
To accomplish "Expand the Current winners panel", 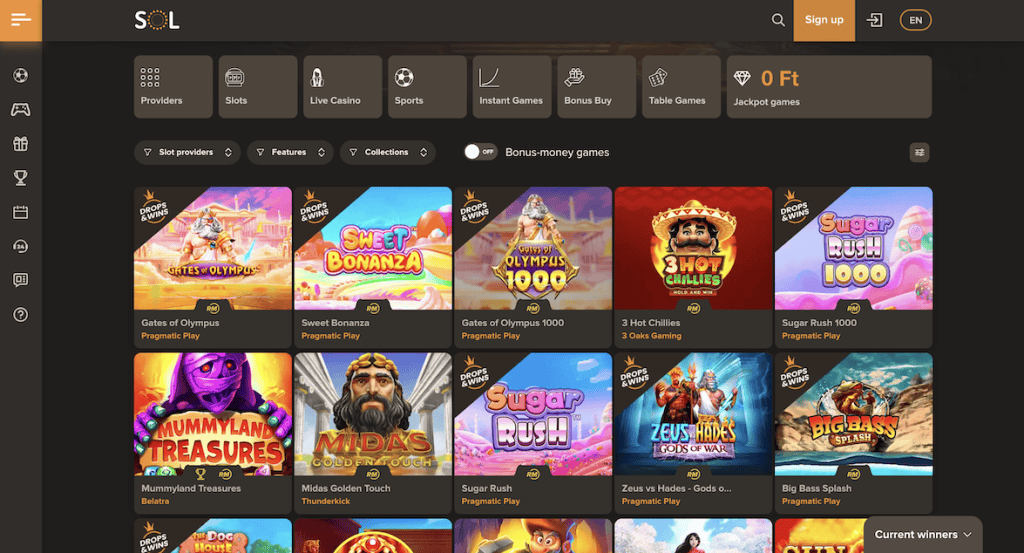I will (x=923, y=535).
